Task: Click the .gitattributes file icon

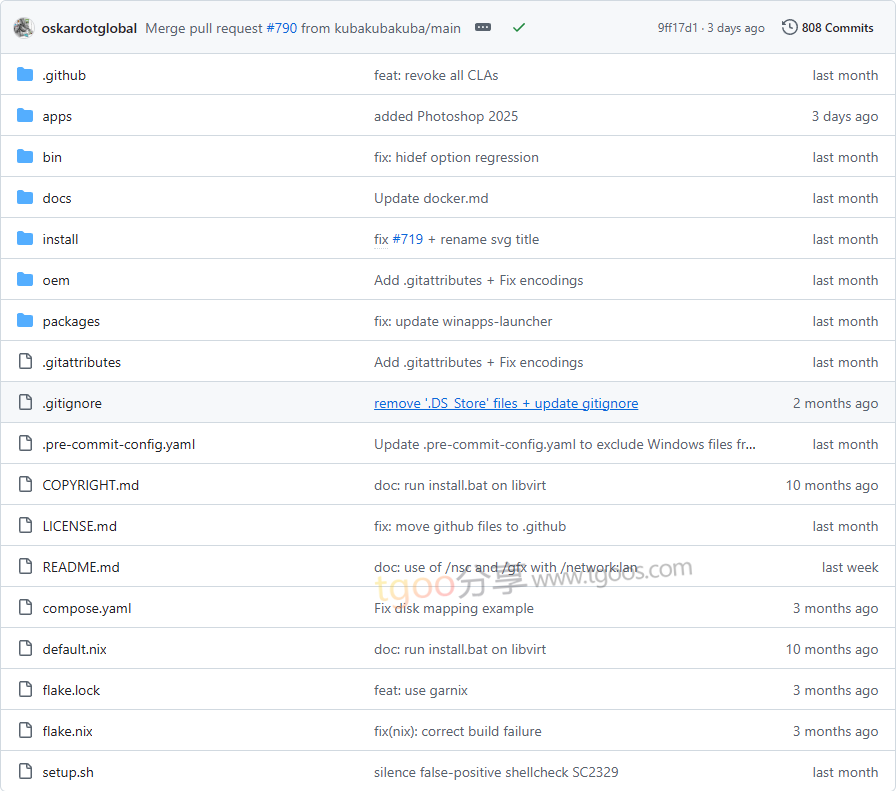Action: (25, 362)
